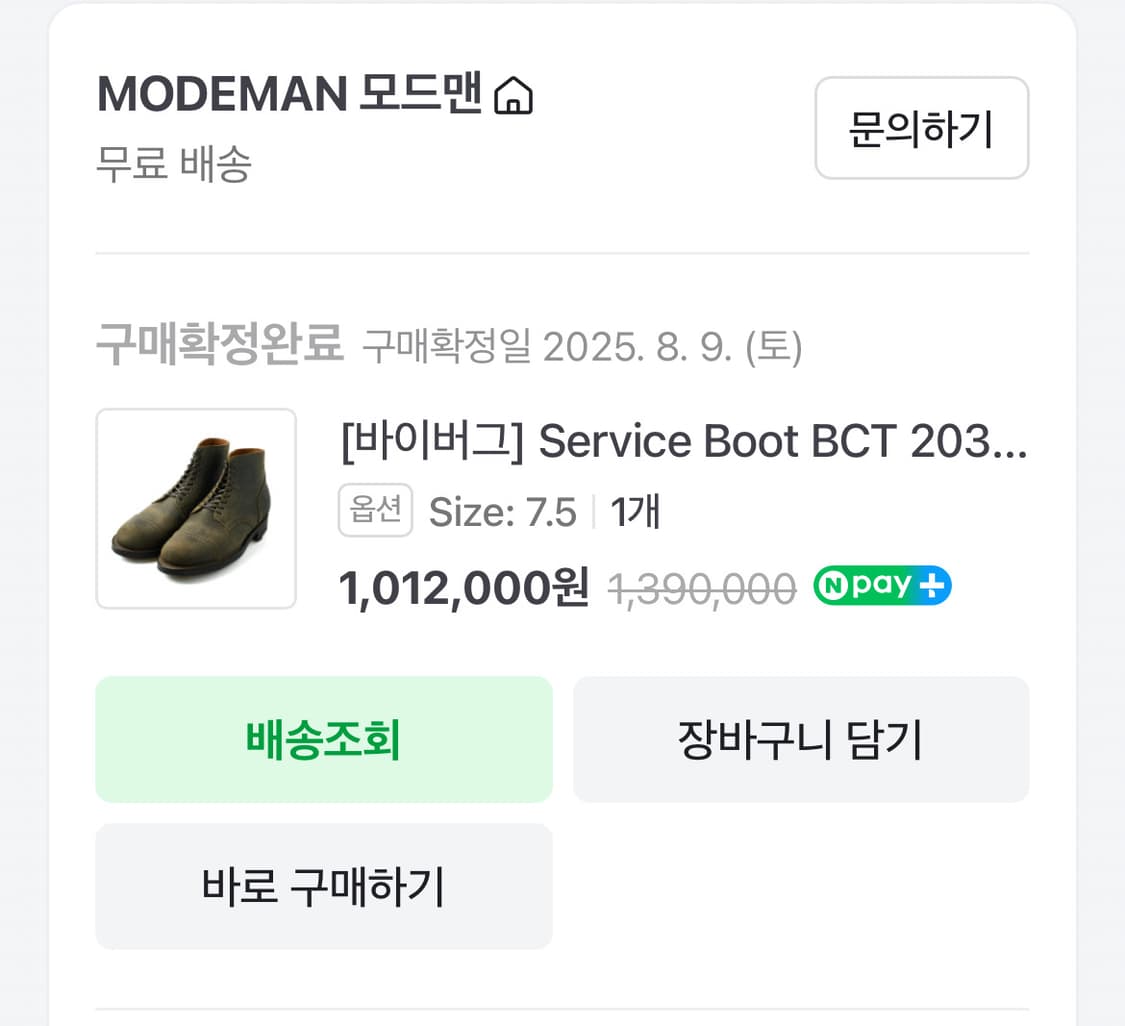Click 바로 구매하기 to buy immediately
This screenshot has height=1026, width=1125.
click(323, 886)
